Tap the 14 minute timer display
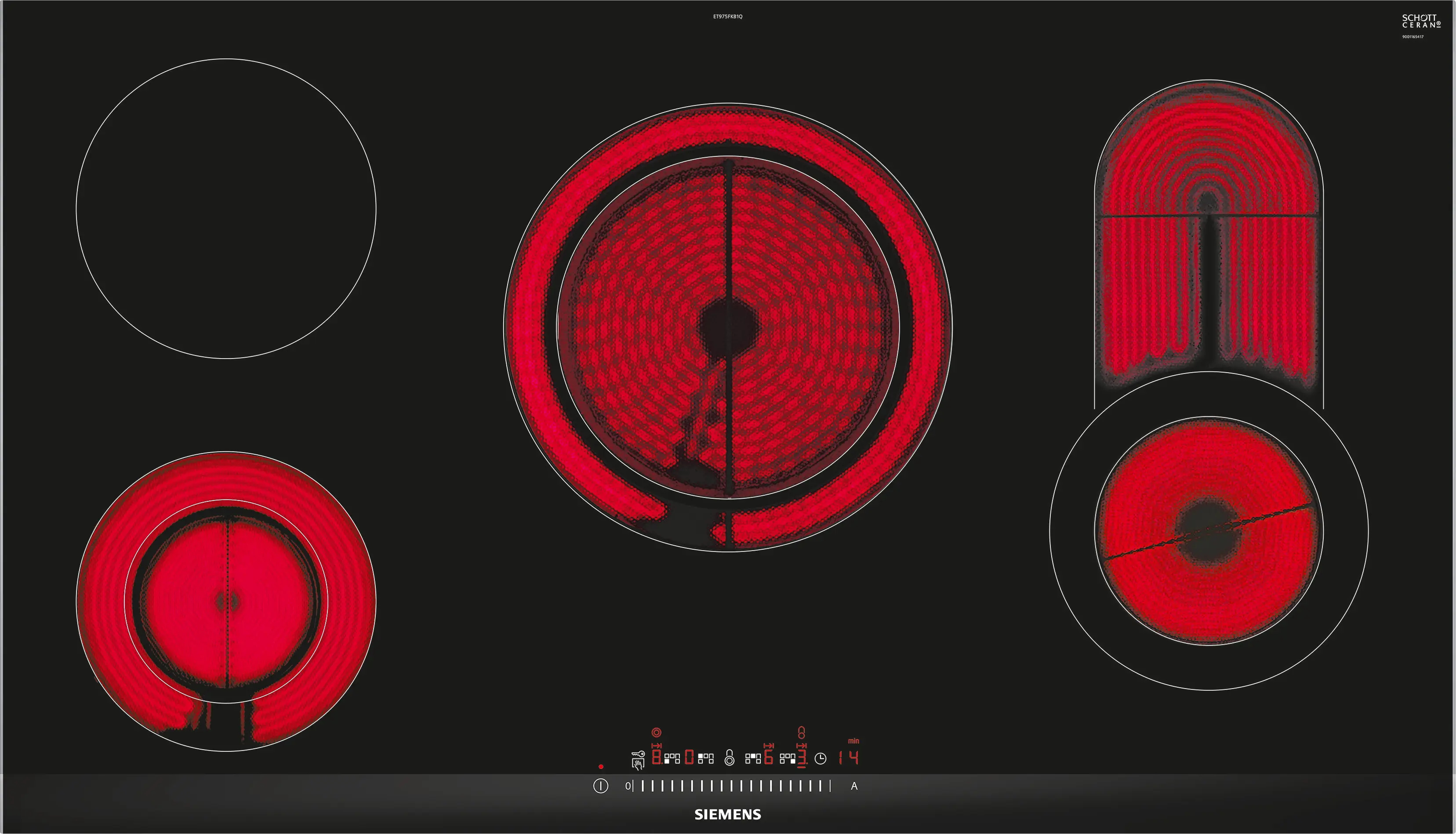1456x834 pixels. pyautogui.click(x=849, y=758)
